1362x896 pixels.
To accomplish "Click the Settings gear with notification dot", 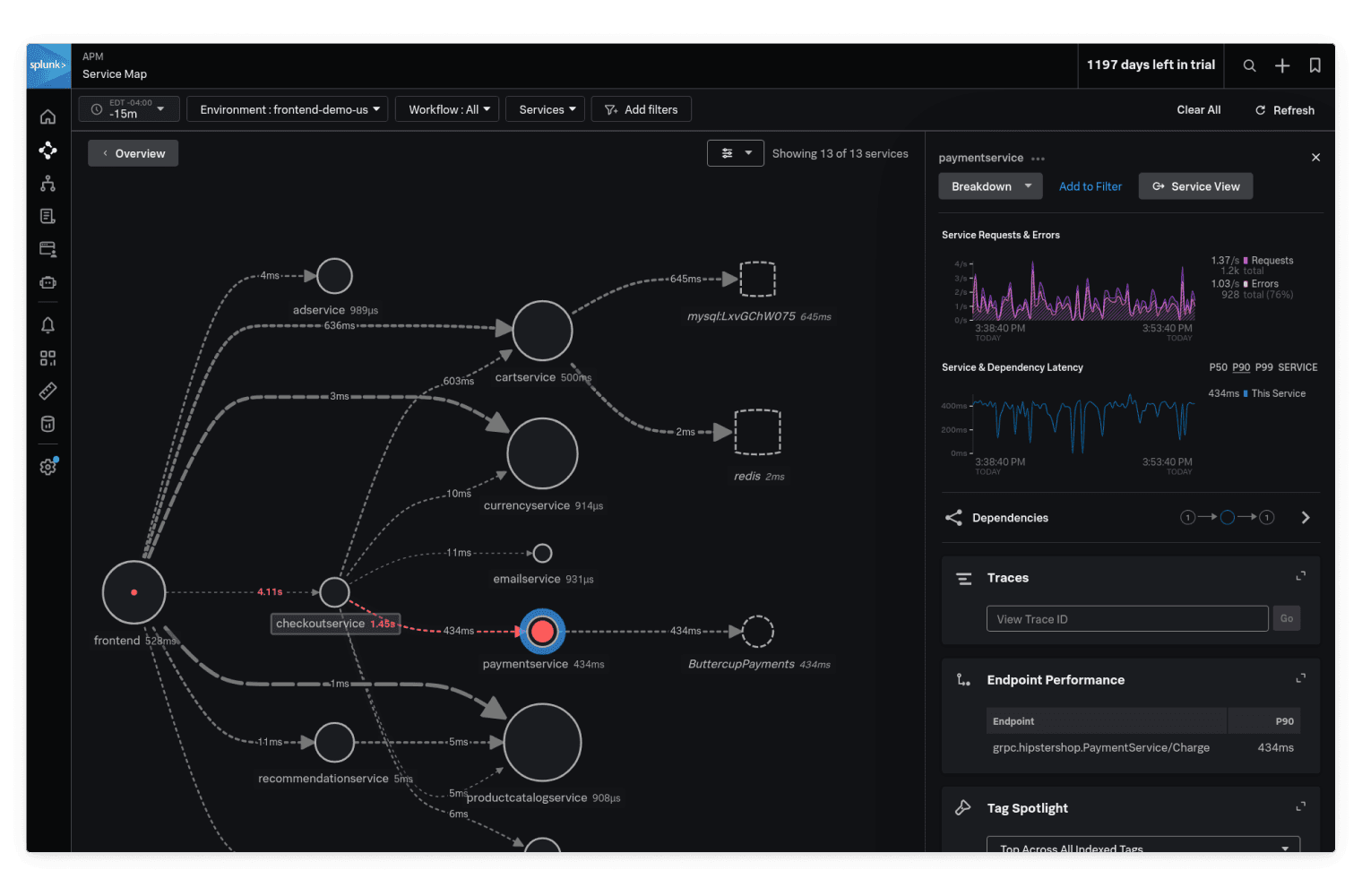I will tap(47, 466).
